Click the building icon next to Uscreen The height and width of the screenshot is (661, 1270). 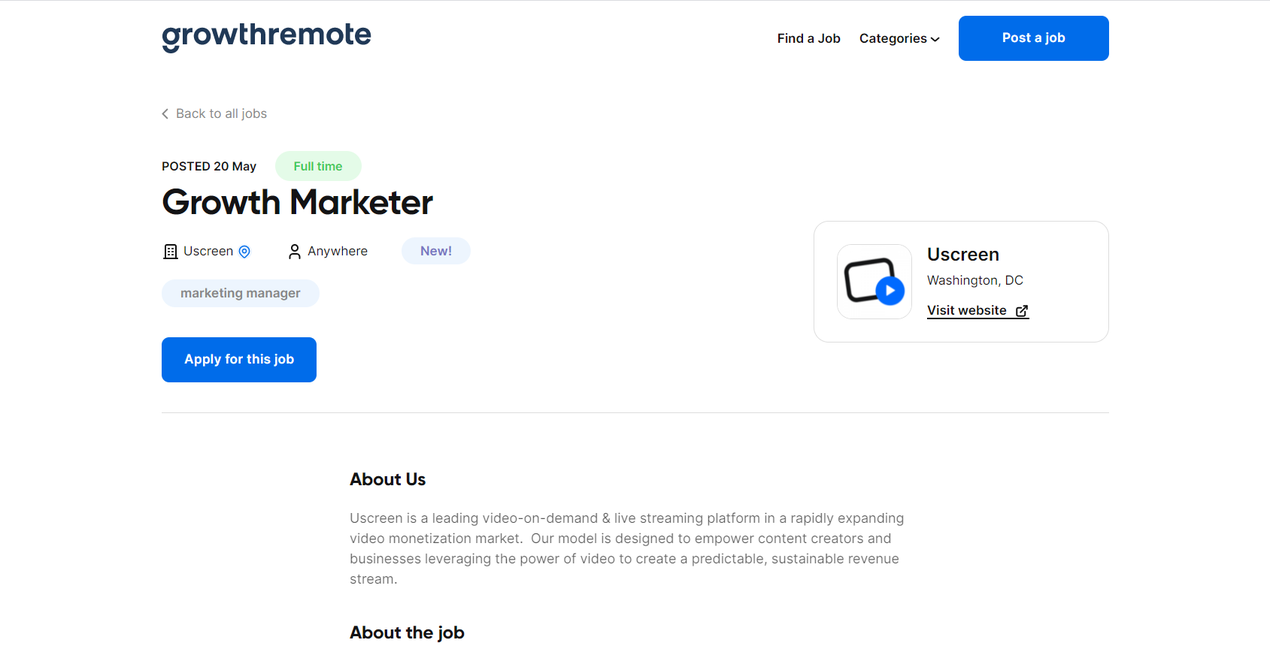click(169, 251)
